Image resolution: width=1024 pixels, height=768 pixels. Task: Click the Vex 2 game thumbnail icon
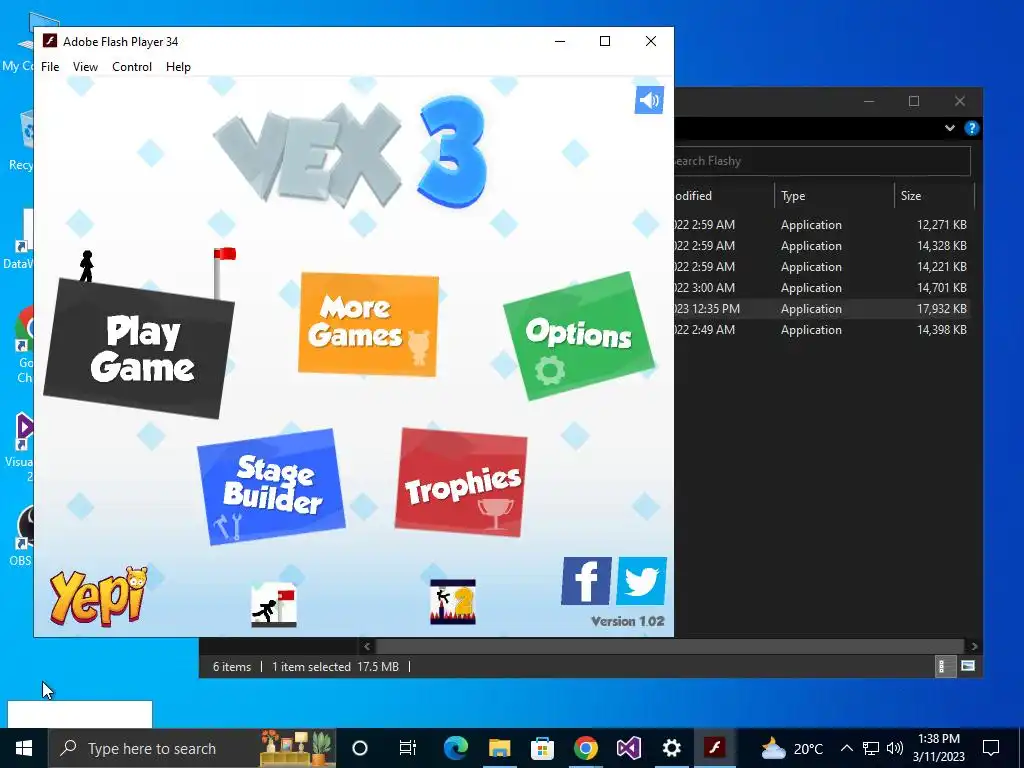click(x=453, y=601)
